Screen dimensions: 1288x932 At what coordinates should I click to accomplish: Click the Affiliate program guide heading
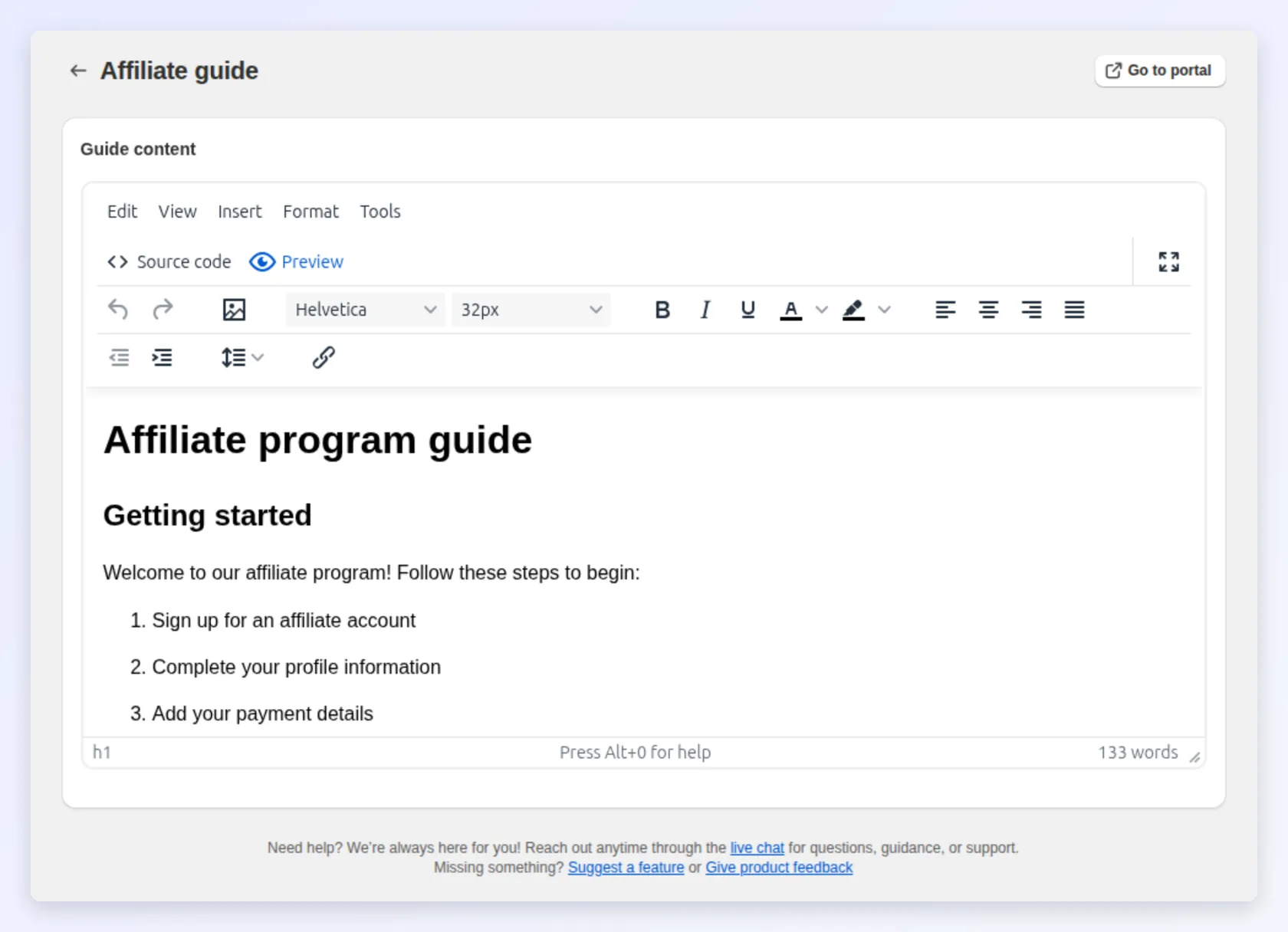[x=317, y=441]
